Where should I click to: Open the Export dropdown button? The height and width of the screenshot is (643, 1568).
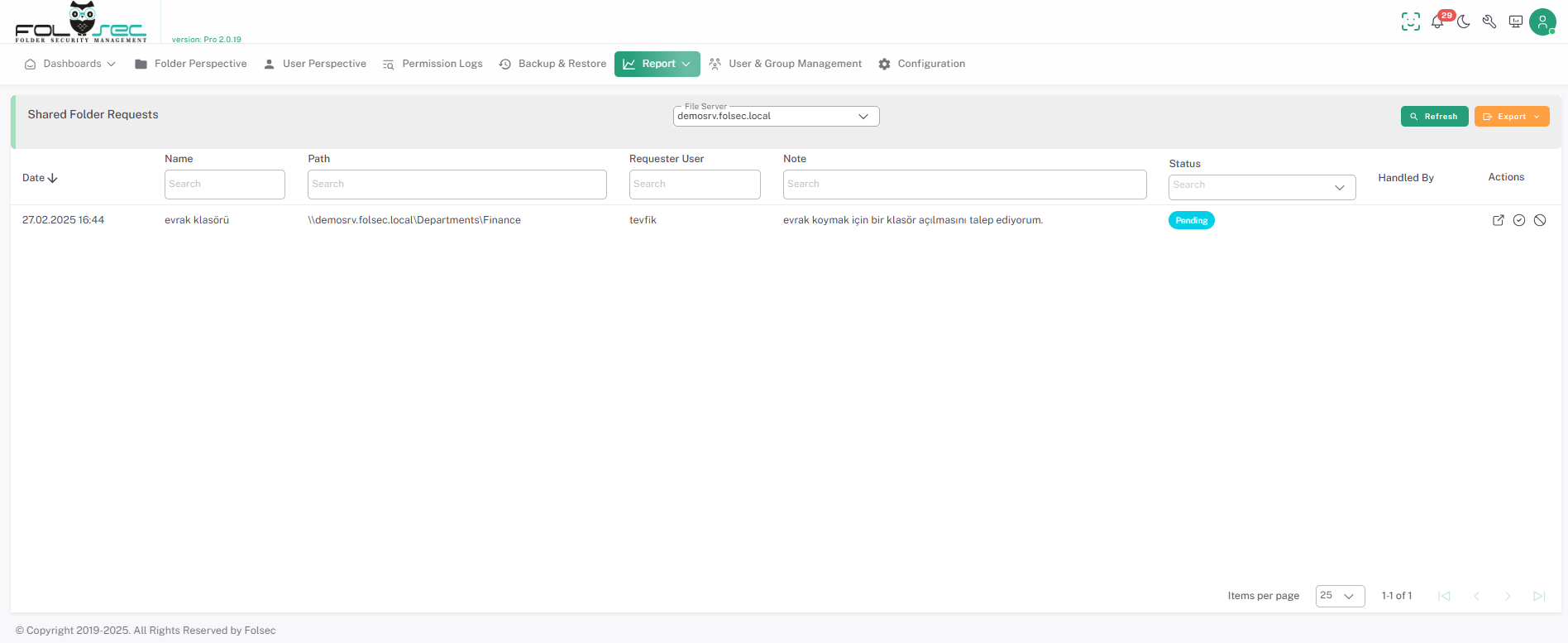(1511, 117)
